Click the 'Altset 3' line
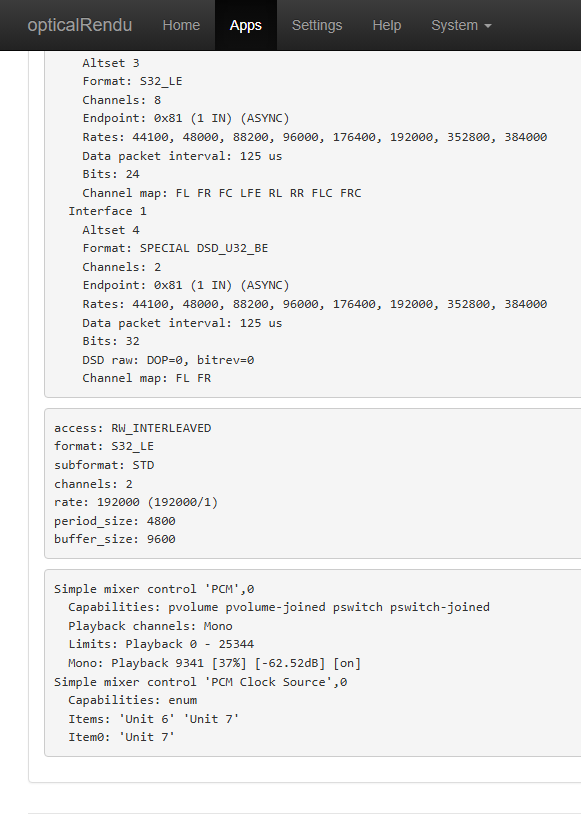581x821 pixels. pyautogui.click(x=110, y=63)
